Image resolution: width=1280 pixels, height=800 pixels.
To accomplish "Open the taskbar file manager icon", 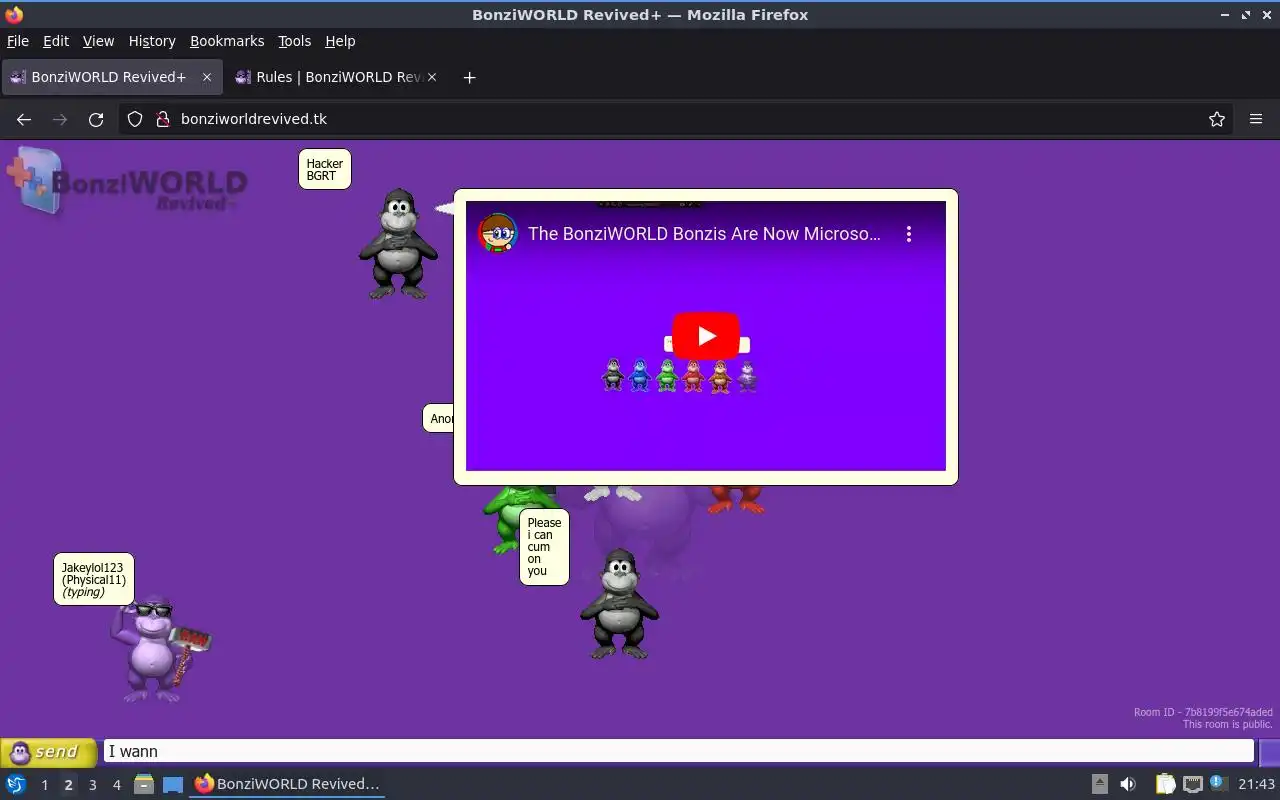I will 144,784.
